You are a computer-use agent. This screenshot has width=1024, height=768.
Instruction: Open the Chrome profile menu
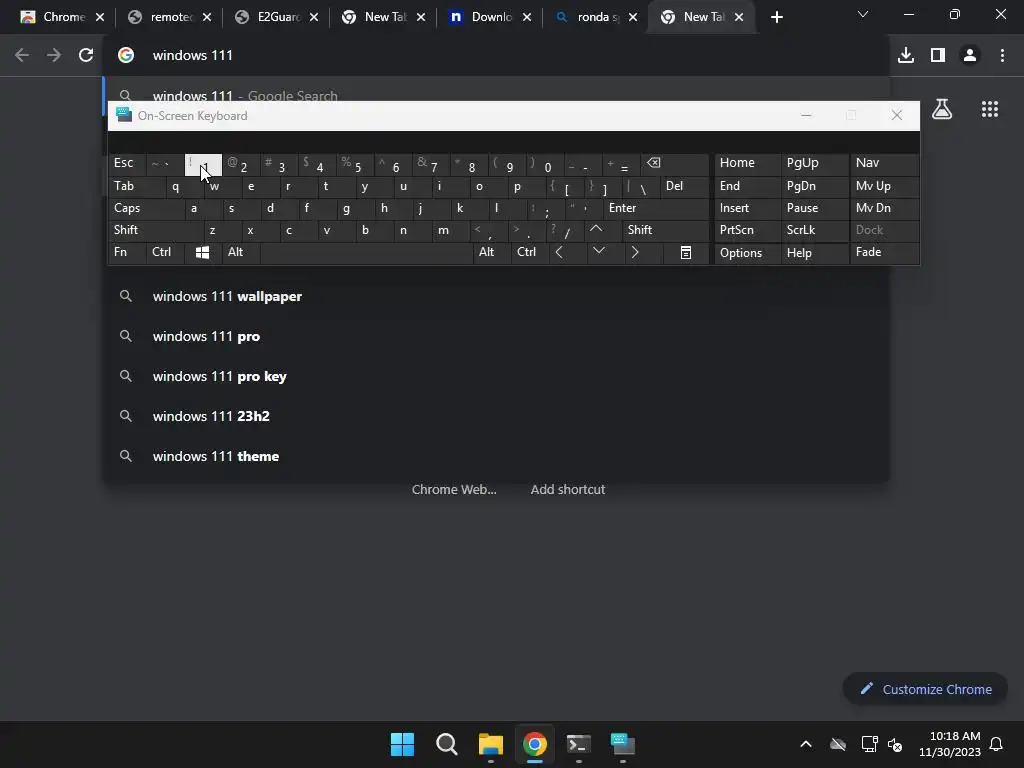tap(970, 56)
